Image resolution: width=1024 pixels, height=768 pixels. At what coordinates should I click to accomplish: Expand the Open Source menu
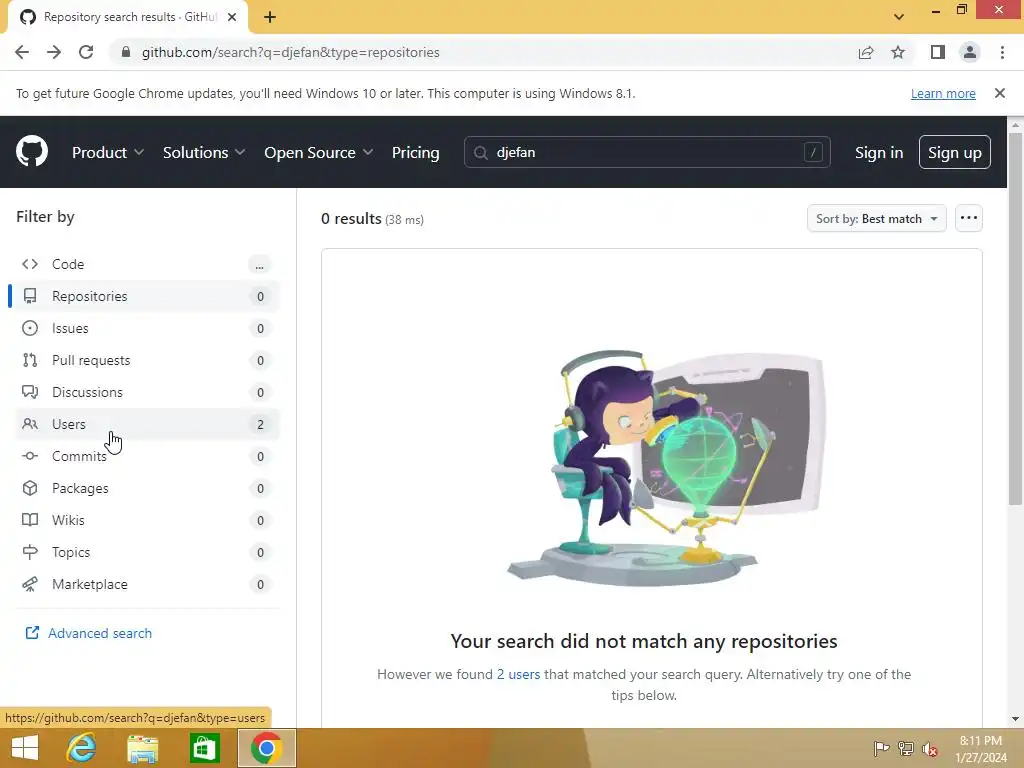pos(319,153)
